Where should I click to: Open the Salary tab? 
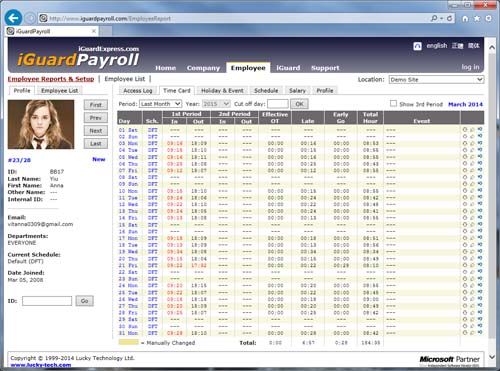(297, 90)
